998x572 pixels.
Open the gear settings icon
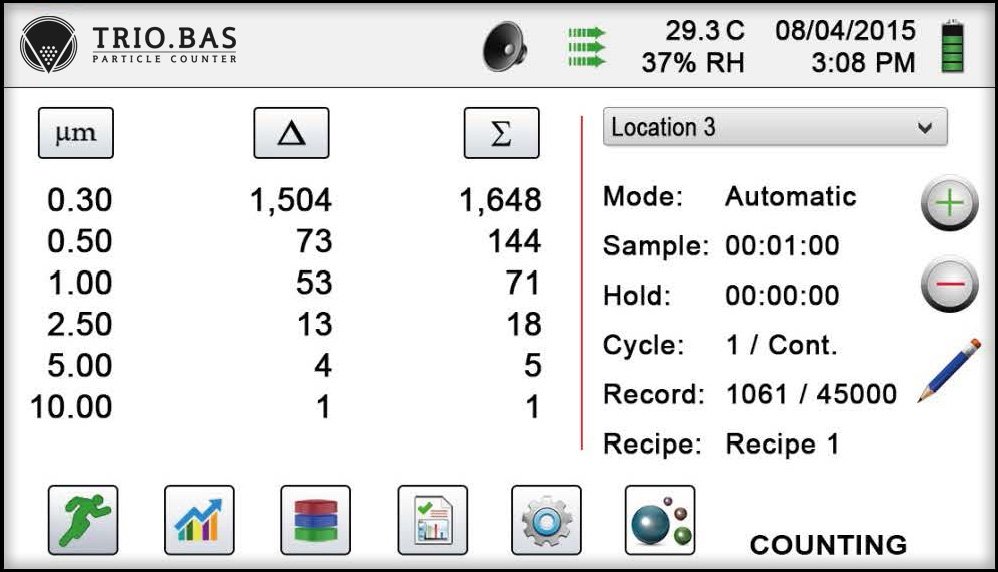546,520
